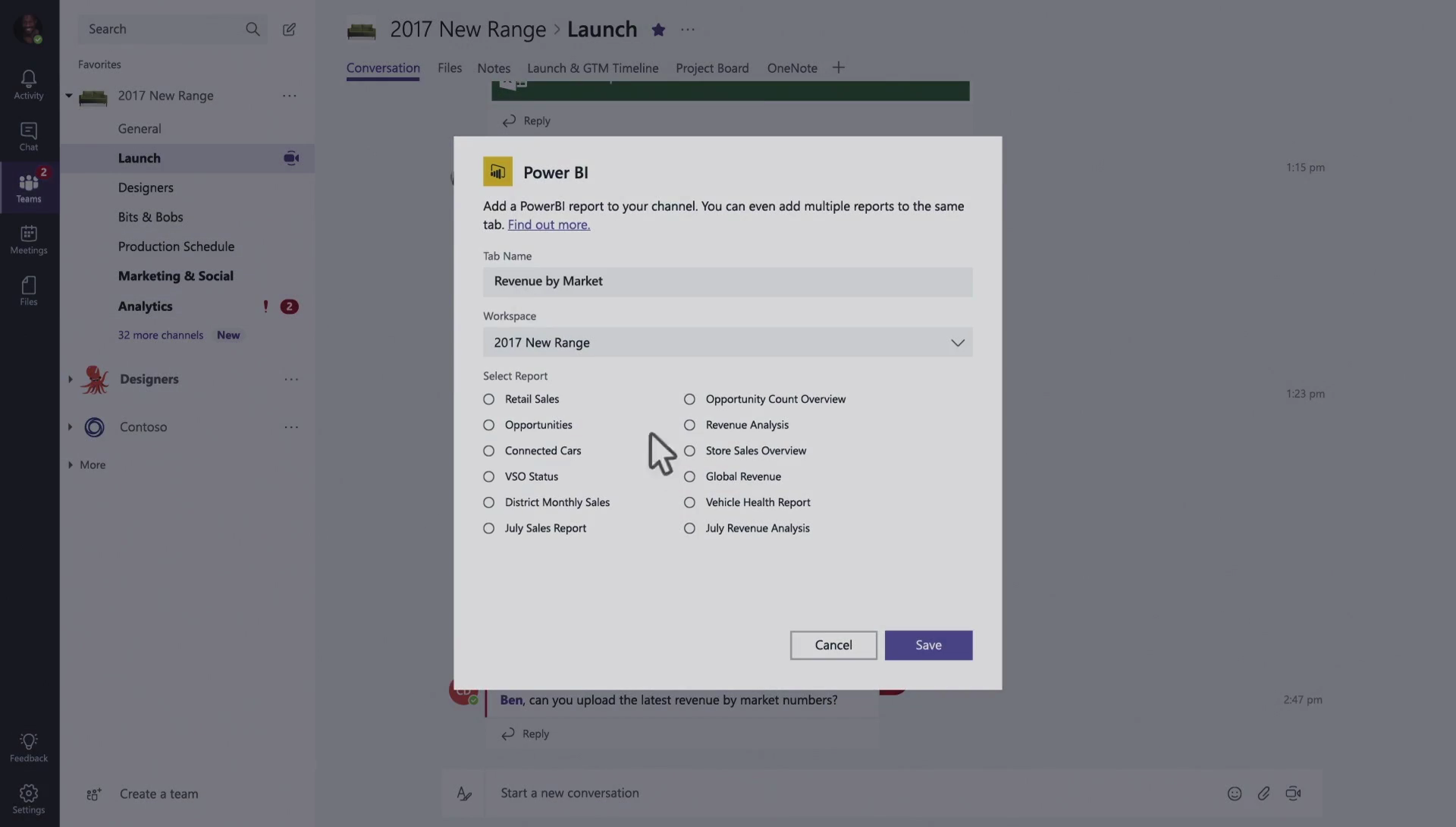Select the Retail Sales report
Viewport: 1456px width, 827px height.
tap(488, 399)
